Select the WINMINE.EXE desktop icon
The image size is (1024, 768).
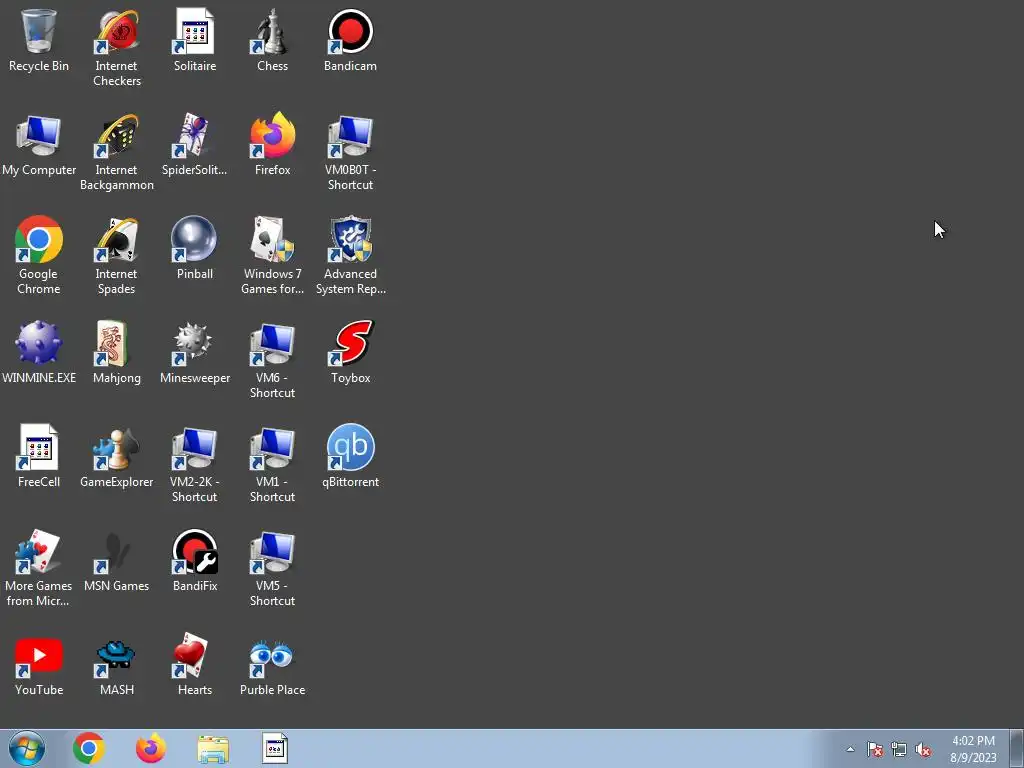39,353
